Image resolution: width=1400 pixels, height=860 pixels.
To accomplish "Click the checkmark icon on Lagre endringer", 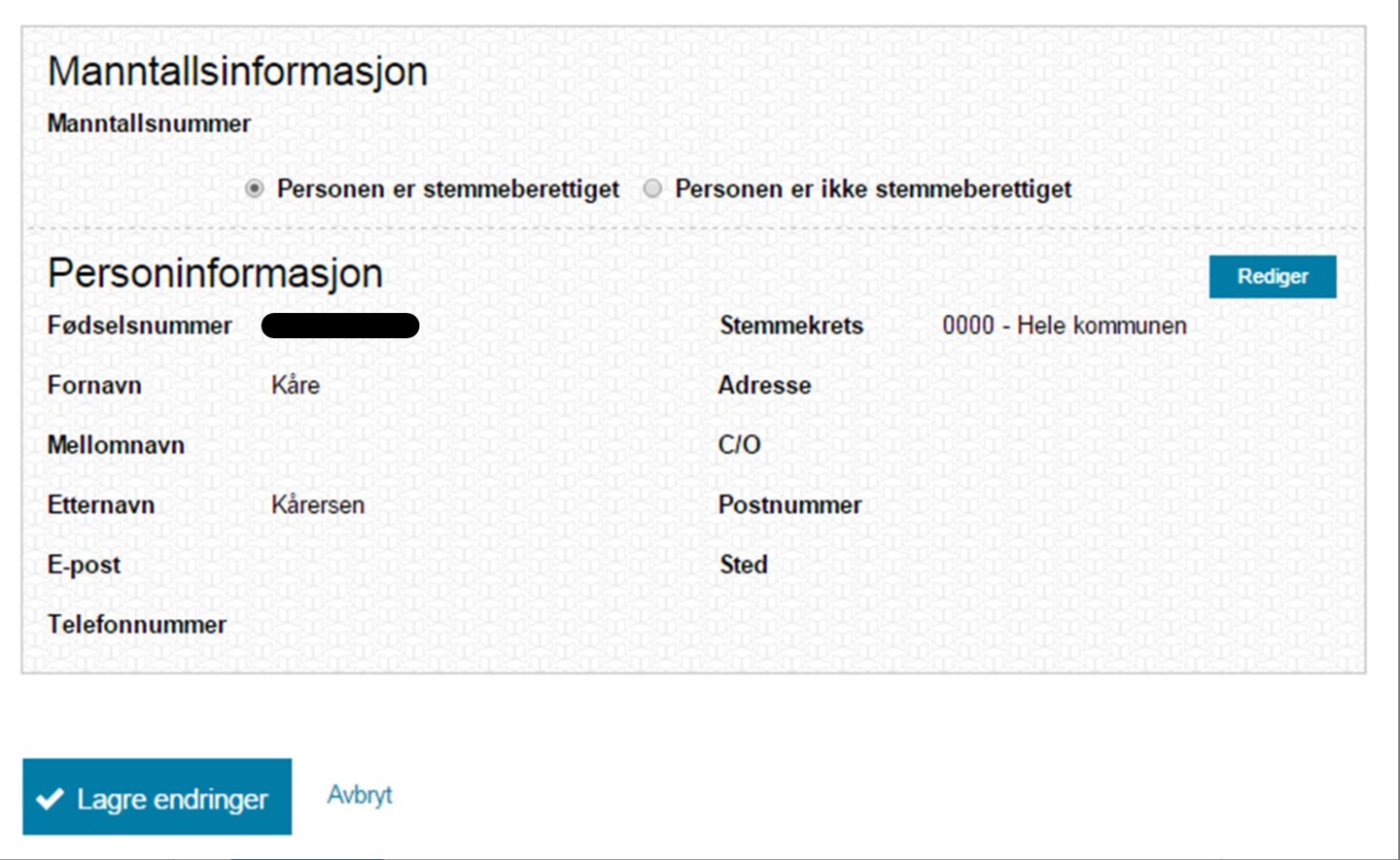I will (x=50, y=799).
